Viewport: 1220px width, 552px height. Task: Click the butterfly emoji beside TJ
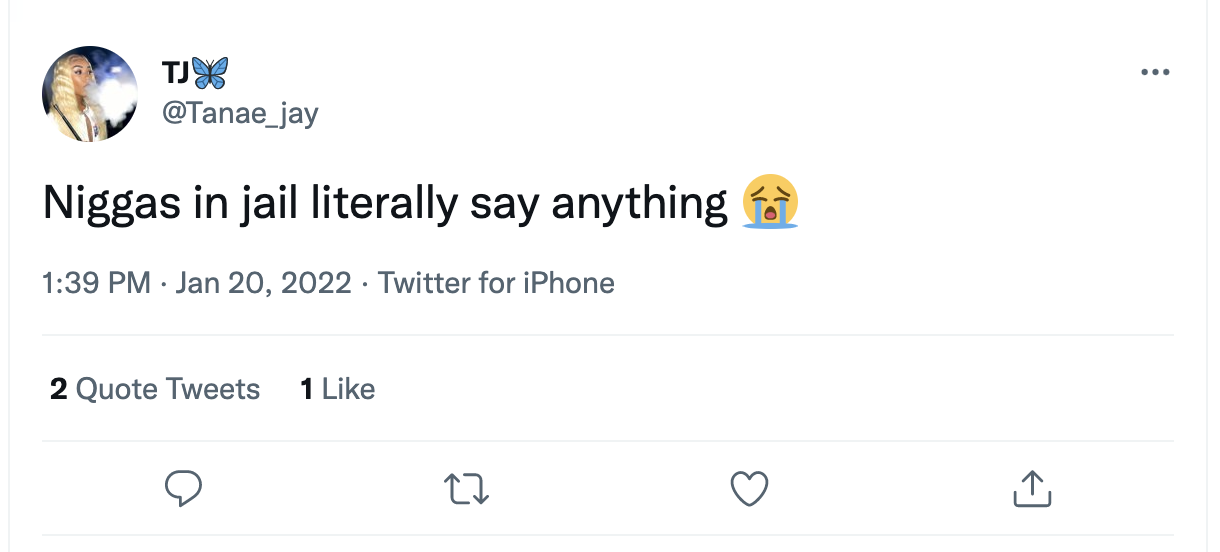209,73
